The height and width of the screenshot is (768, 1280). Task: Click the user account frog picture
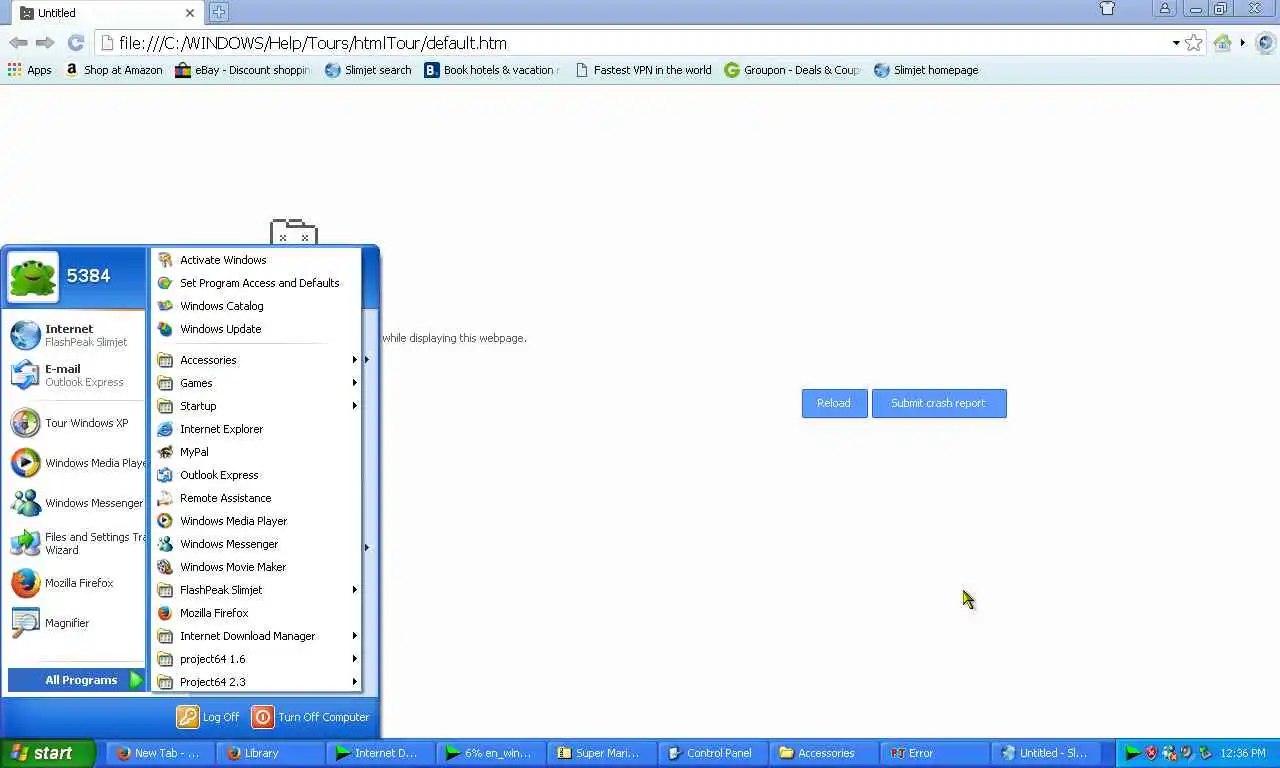point(33,276)
